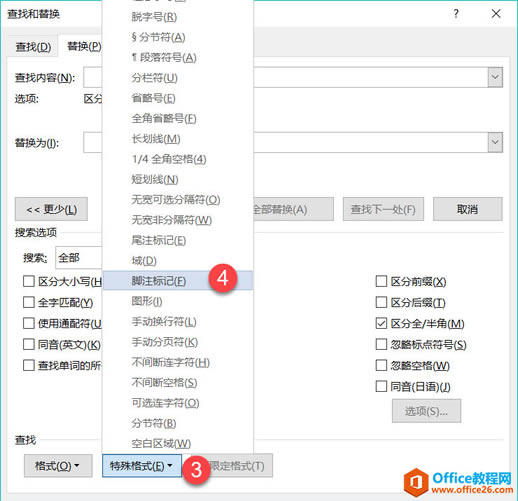The height and width of the screenshot is (501, 518).
Task: Click the << 更少(L) button
Action: point(51,209)
